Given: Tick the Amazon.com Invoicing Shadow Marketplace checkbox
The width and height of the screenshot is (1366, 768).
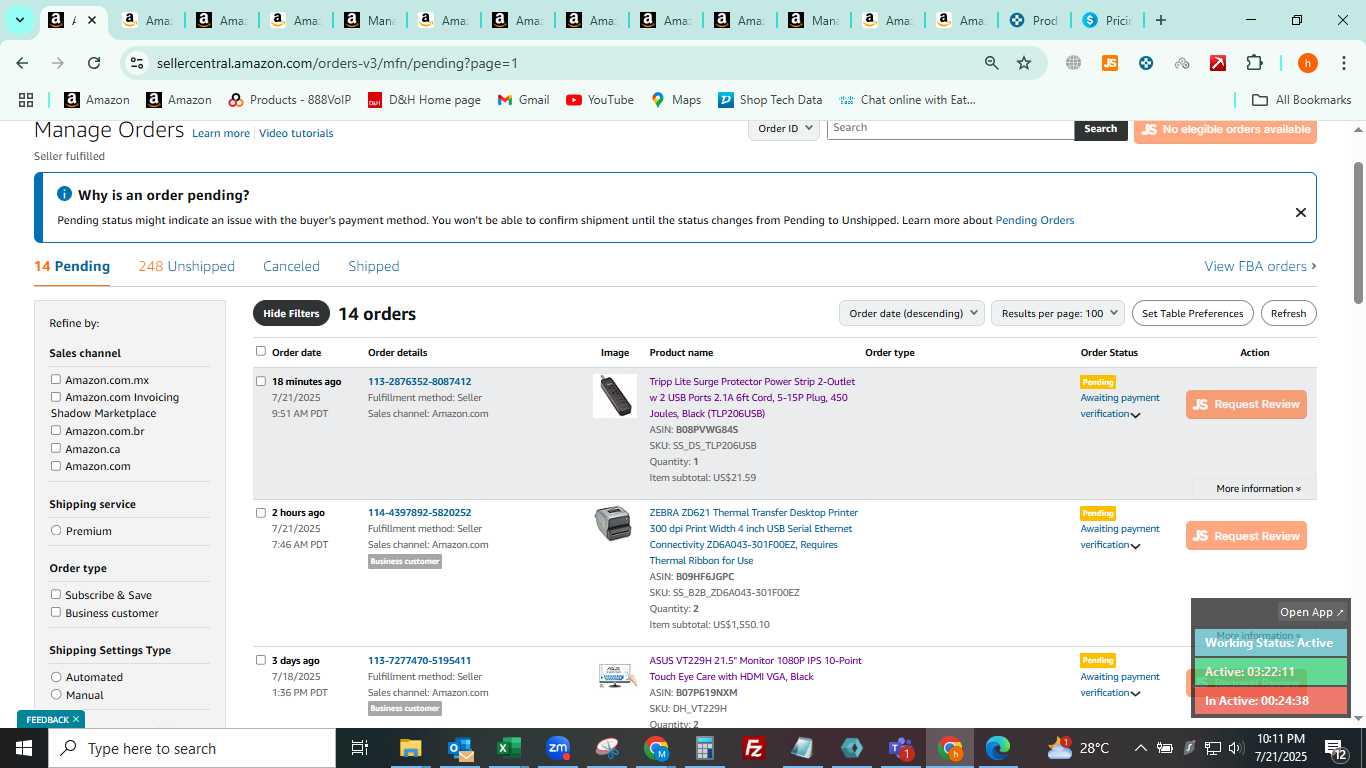Looking at the screenshot, I should coord(56,396).
